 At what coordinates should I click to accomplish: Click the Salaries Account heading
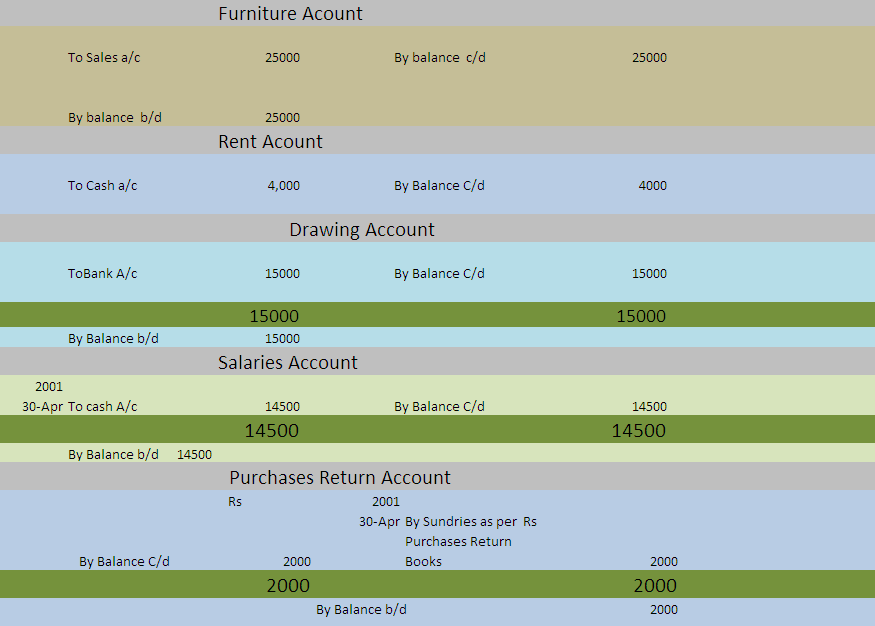pyautogui.click(x=288, y=362)
